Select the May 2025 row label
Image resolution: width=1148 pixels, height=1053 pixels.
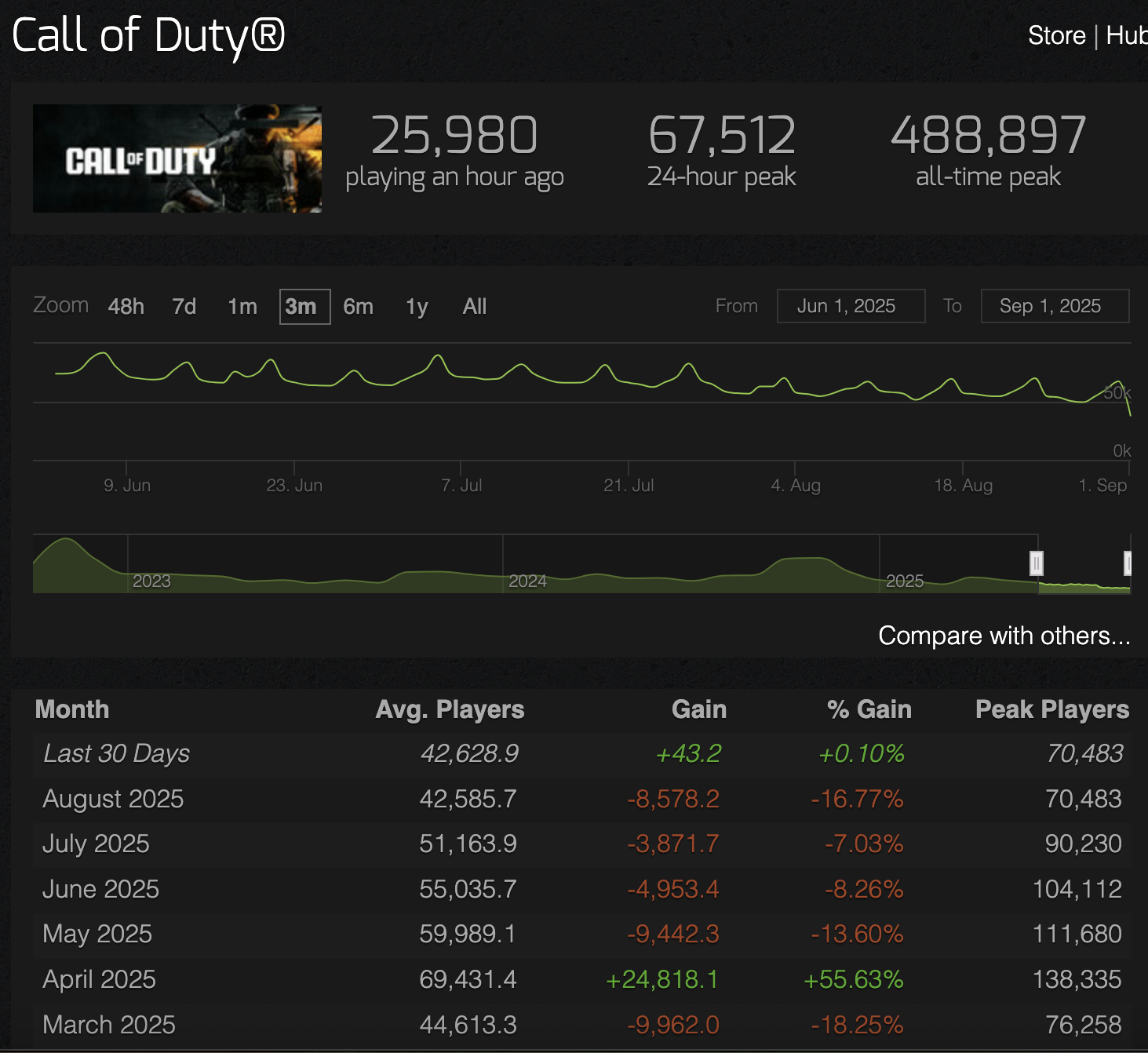(97, 934)
